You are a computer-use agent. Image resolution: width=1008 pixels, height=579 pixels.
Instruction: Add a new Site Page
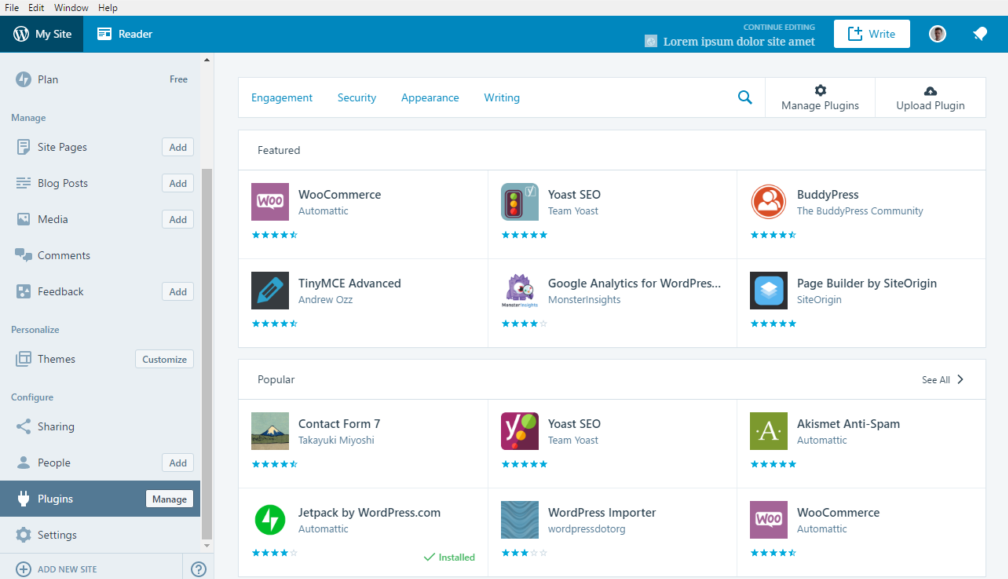(x=177, y=147)
